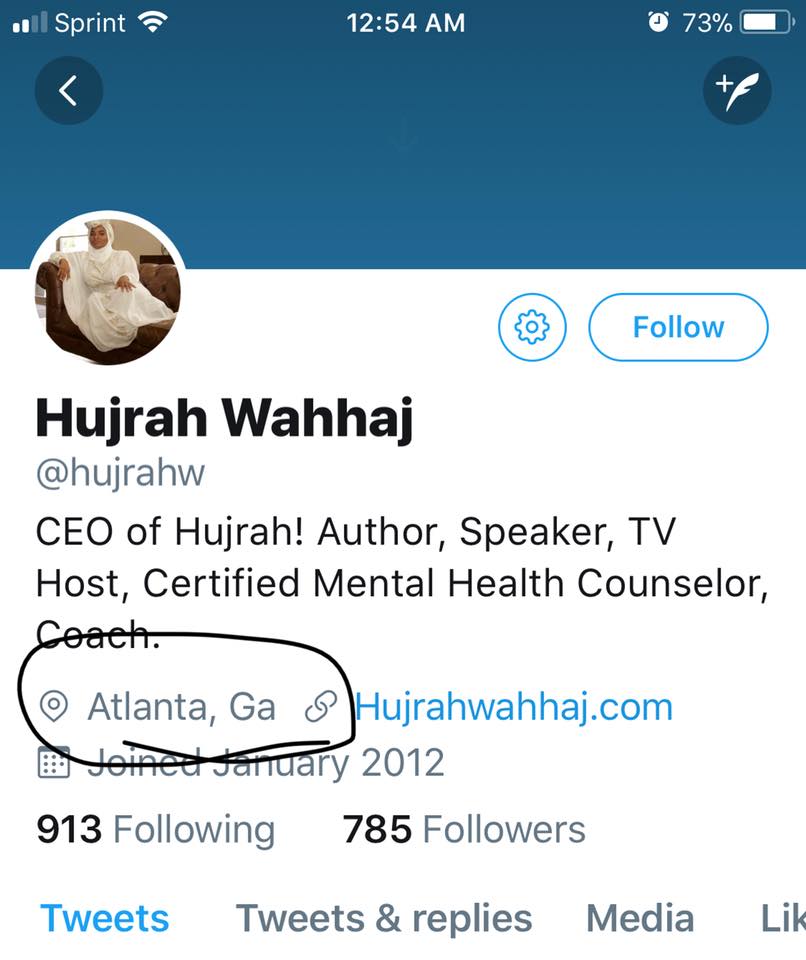
Task: Compose a new tweet with feather icon
Action: click(x=737, y=91)
